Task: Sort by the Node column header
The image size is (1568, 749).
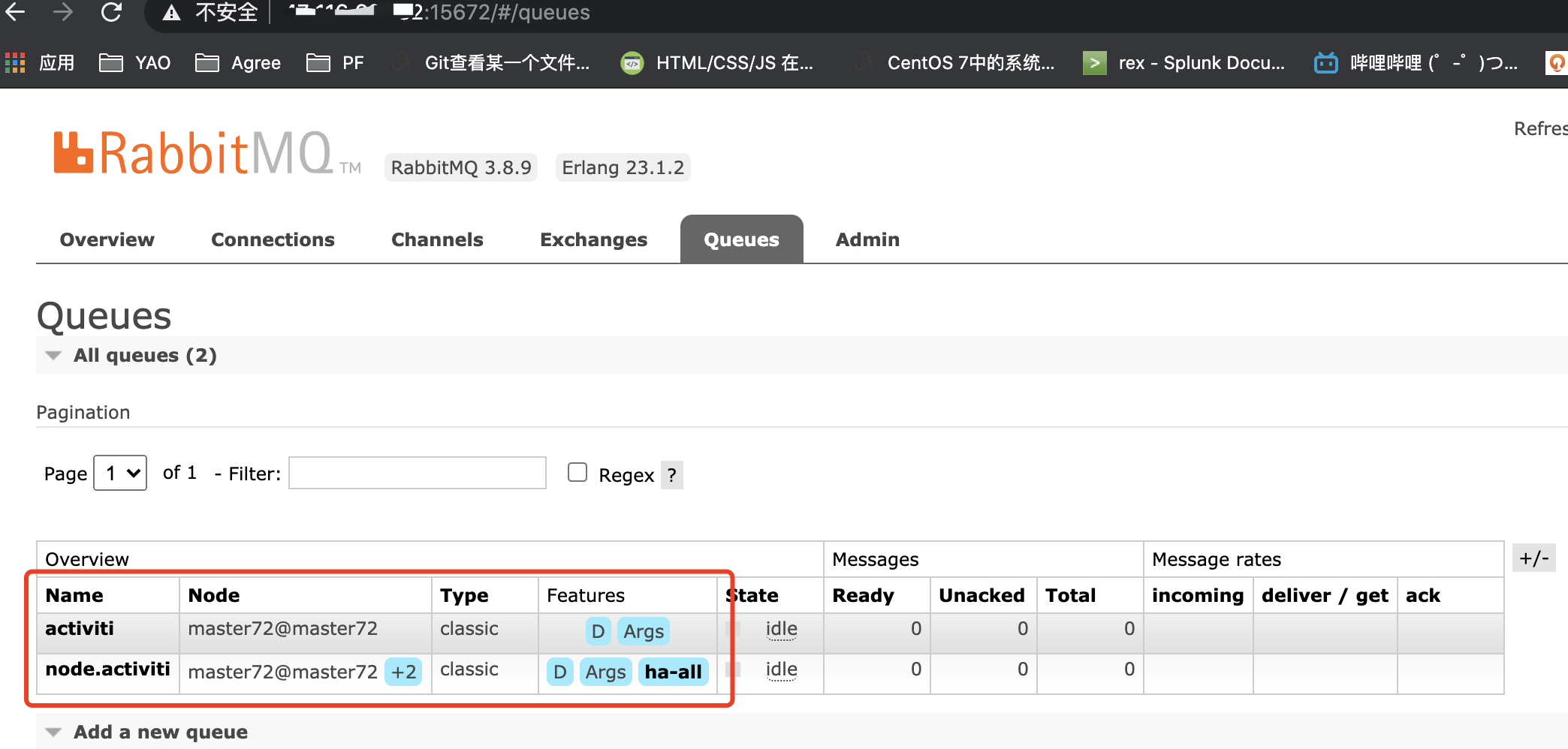Action: [x=214, y=595]
